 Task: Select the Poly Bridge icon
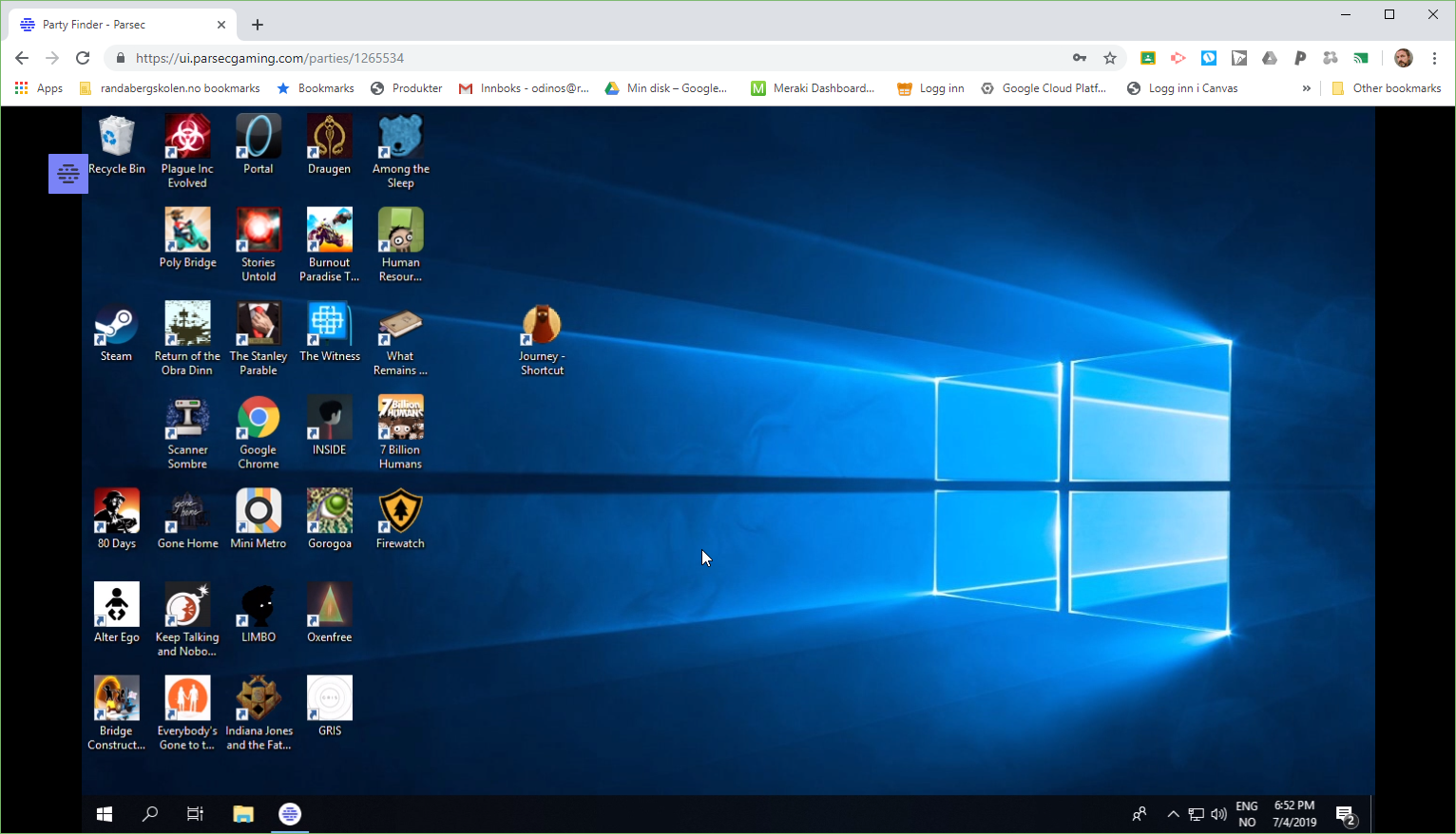[x=187, y=238]
